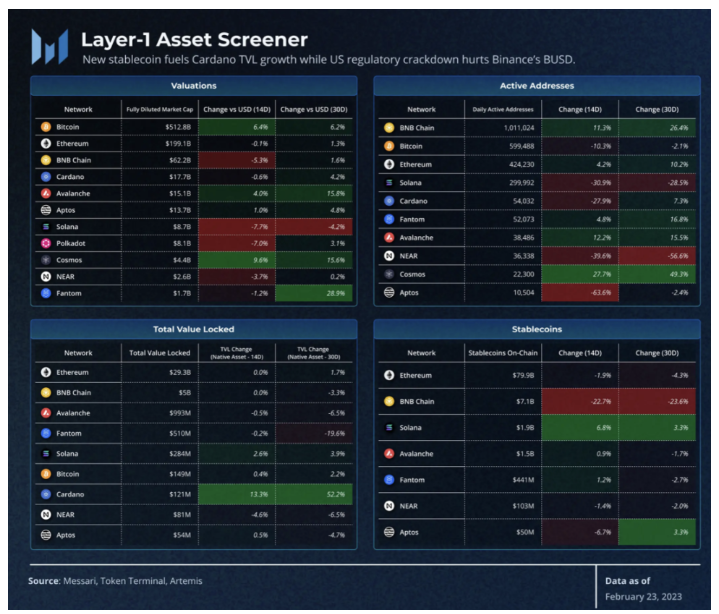Click NEAR stablecoins value $103M
Image resolution: width=719 pixels, height=614 pixels.
click(x=523, y=506)
